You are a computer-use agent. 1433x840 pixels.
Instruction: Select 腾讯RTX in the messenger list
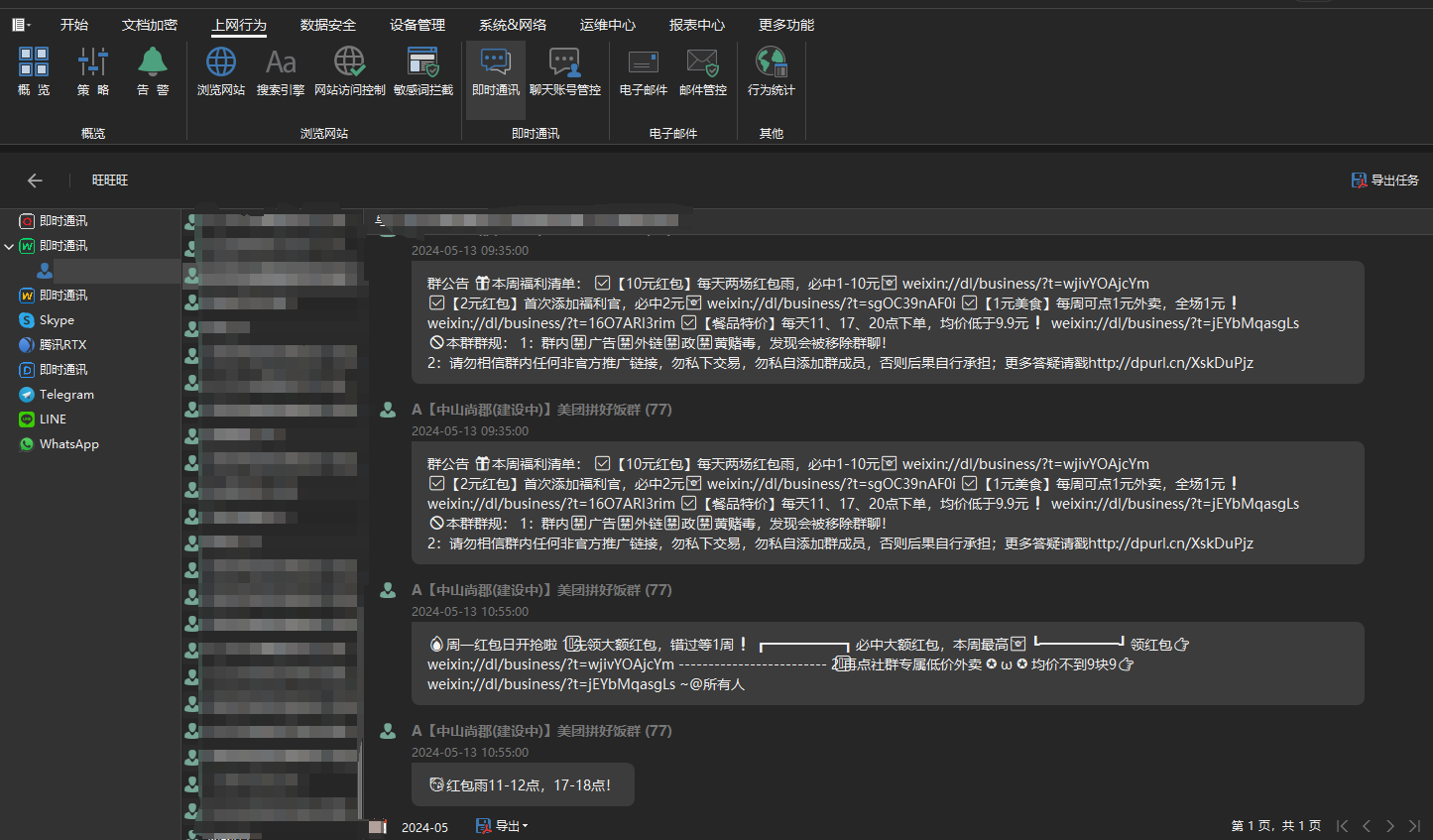tap(62, 345)
